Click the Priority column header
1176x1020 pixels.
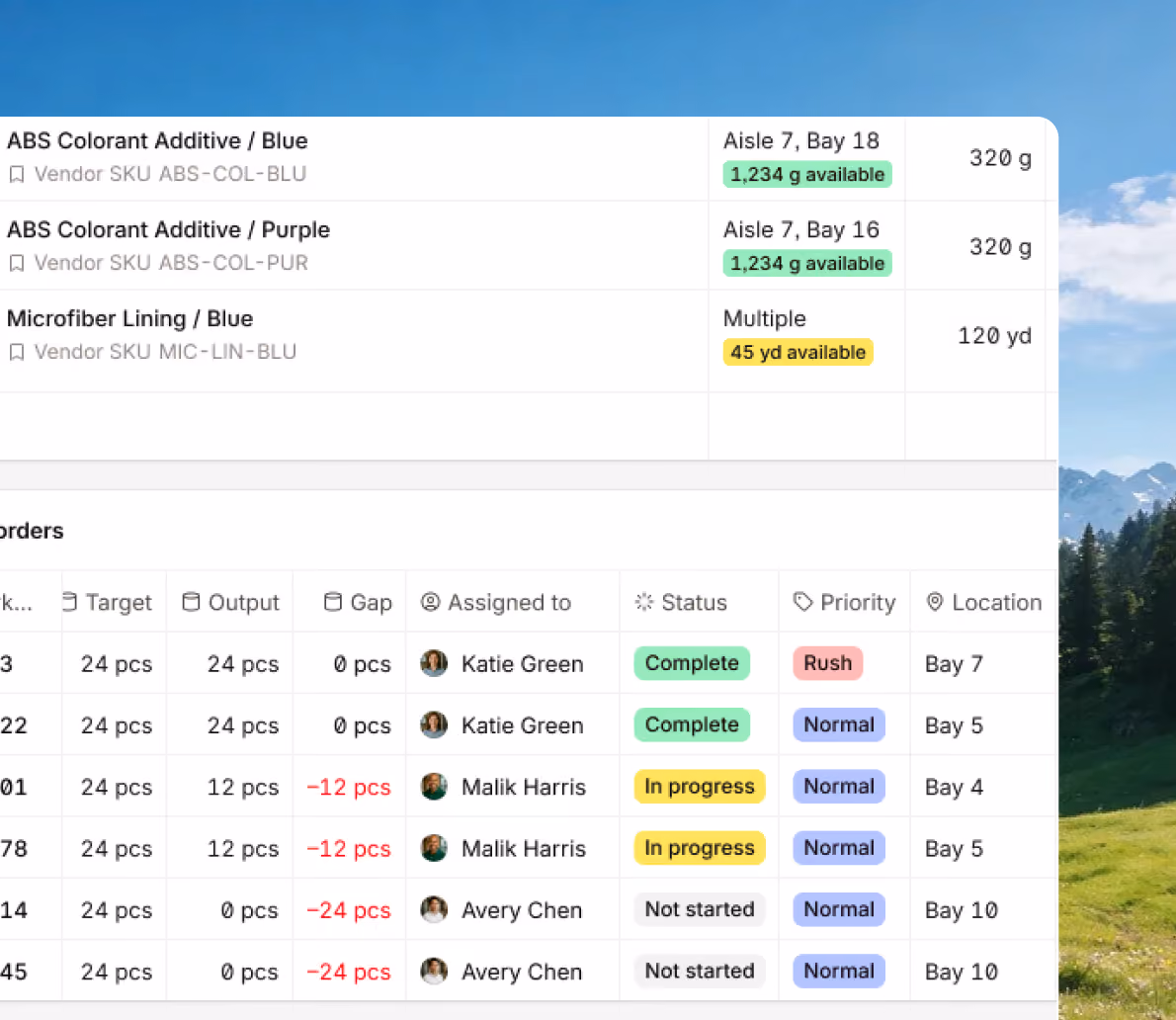tap(845, 602)
